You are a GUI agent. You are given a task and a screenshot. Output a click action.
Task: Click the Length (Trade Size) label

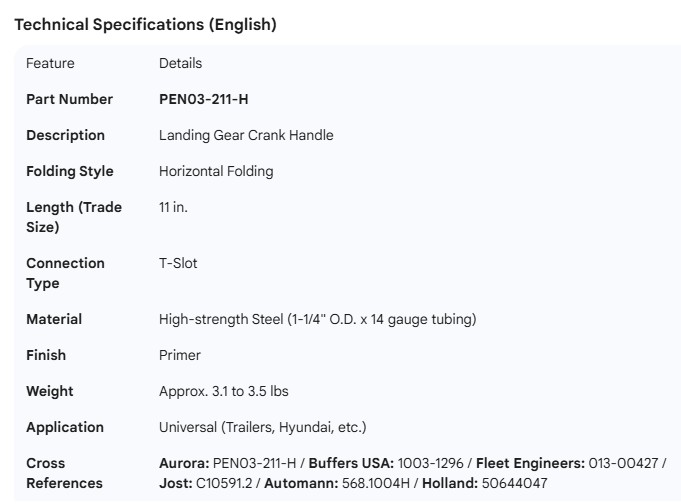coord(73,217)
